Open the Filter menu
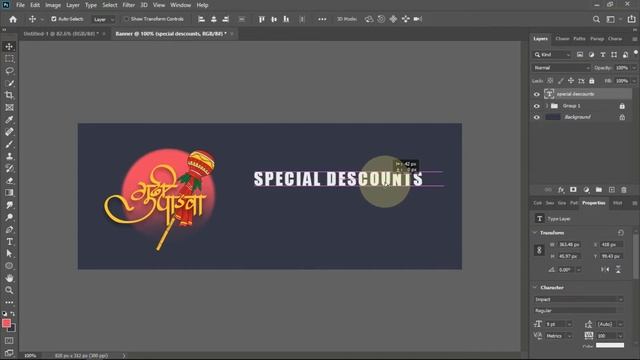Image resolution: width=640 pixels, height=360 pixels. point(129,5)
